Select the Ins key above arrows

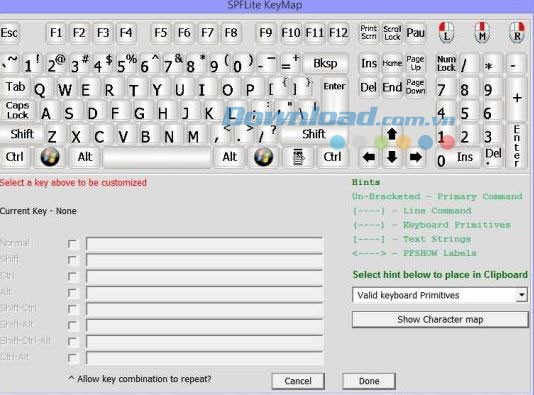368,63
